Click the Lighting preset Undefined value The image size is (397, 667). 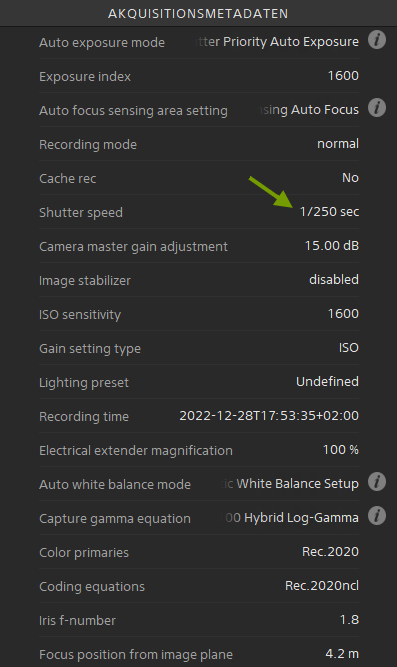point(327,382)
